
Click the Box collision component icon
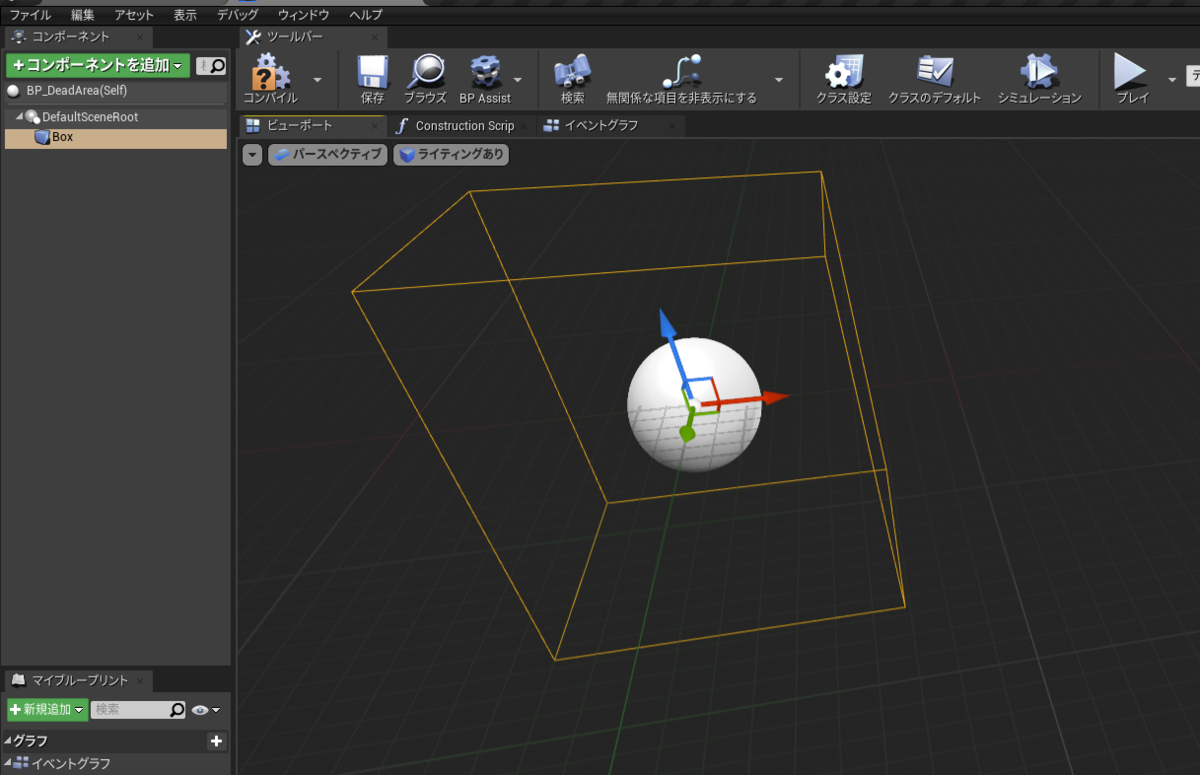click(42, 138)
